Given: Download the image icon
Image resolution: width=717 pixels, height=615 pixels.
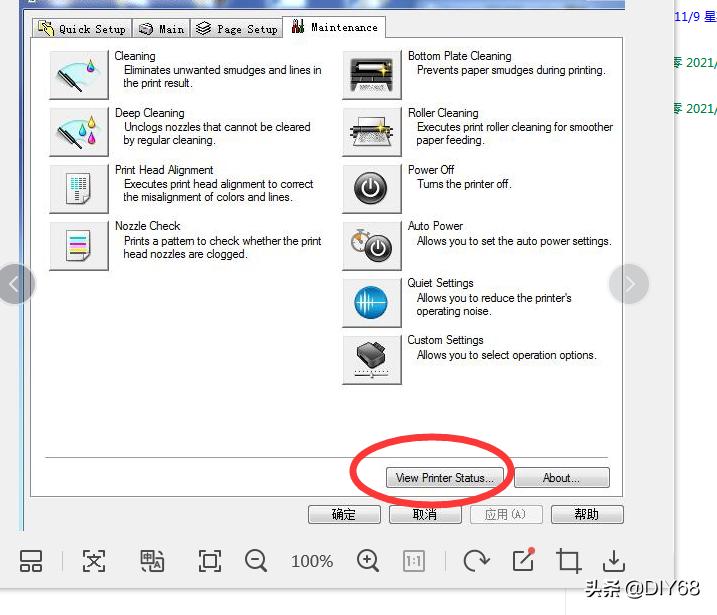Looking at the screenshot, I should (613, 561).
